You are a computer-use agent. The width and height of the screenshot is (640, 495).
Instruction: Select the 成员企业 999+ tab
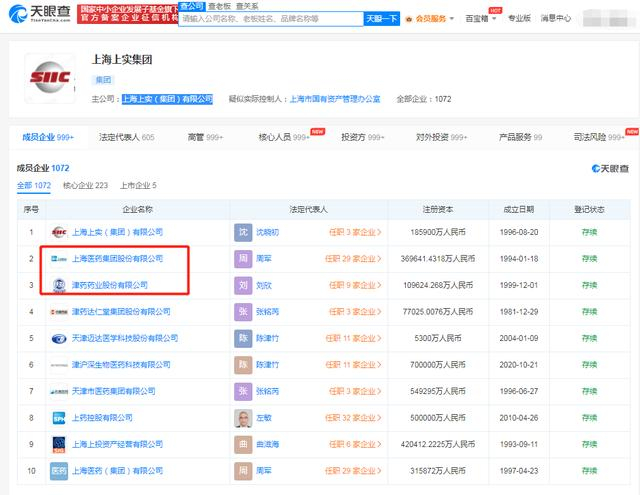pos(48,138)
